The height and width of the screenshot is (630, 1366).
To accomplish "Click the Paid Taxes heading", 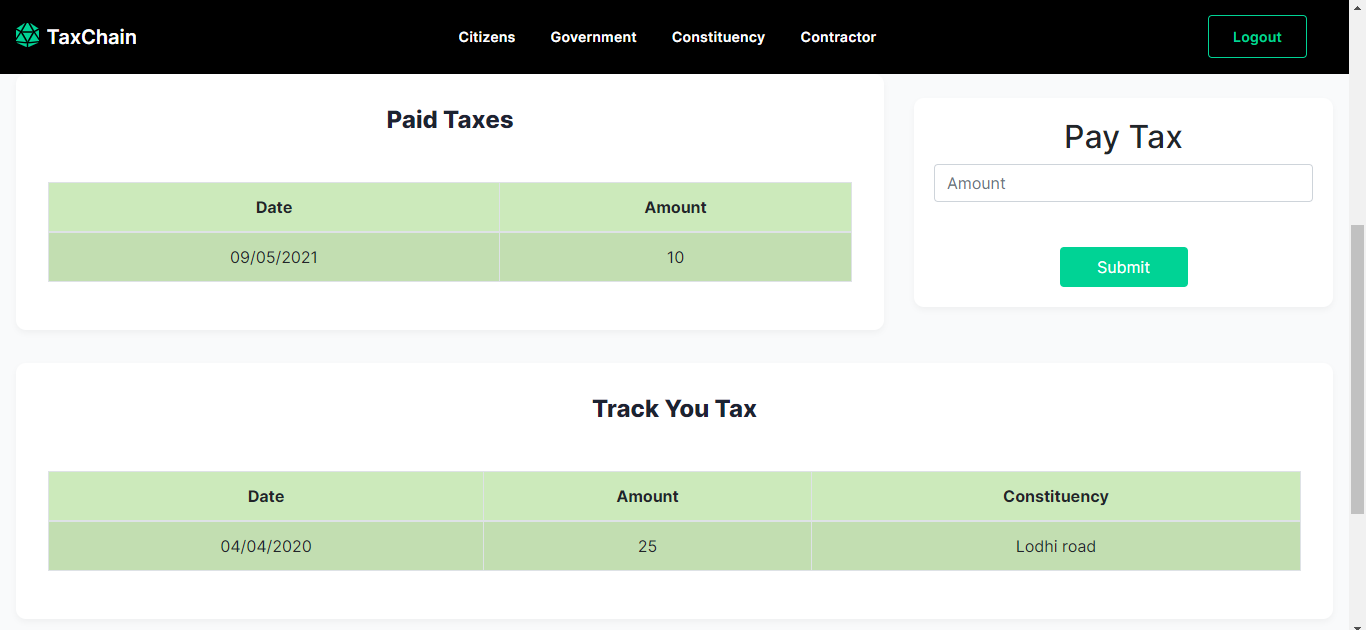I will pyautogui.click(x=450, y=120).
